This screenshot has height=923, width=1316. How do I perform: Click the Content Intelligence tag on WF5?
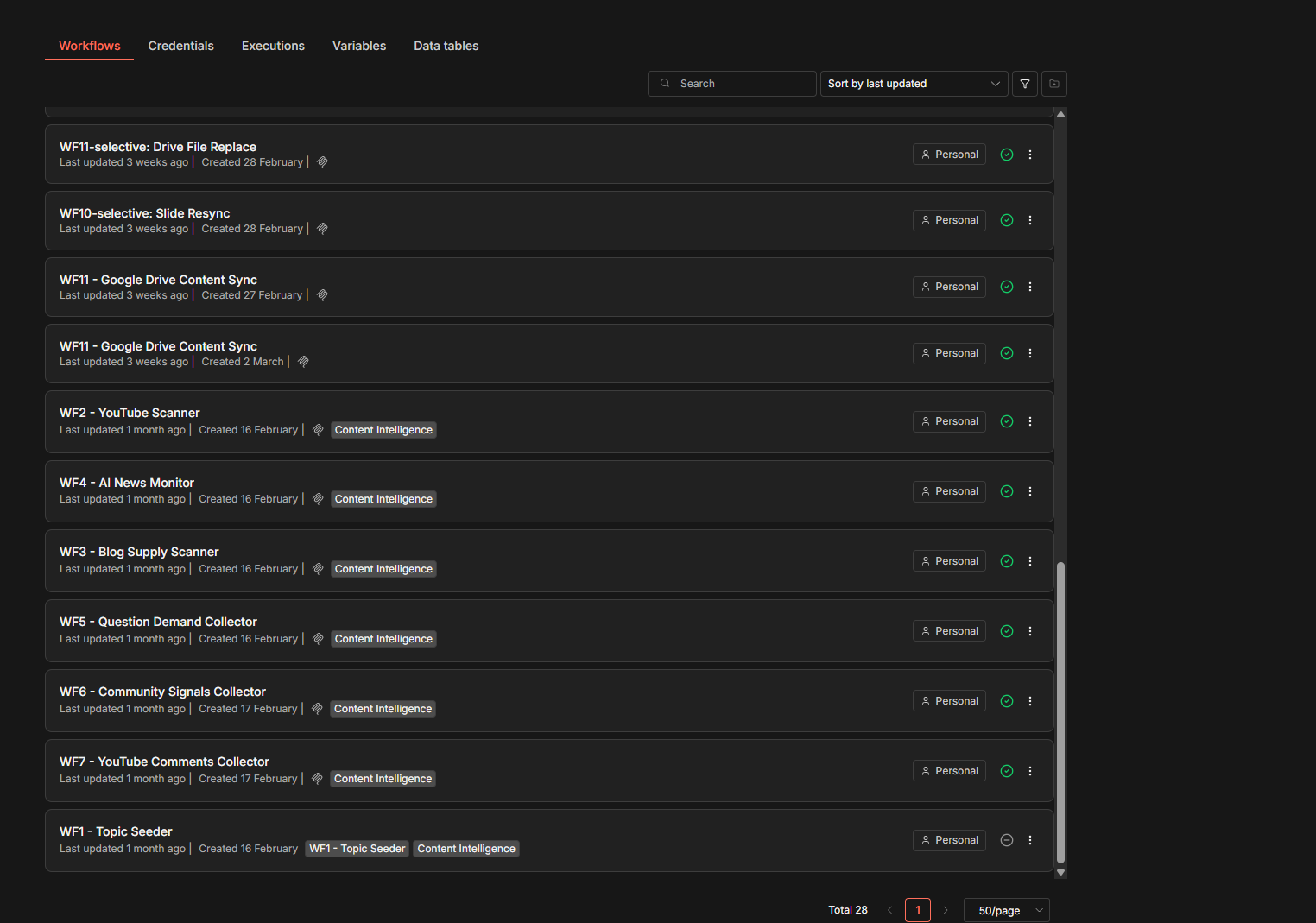tap(383, 638)
